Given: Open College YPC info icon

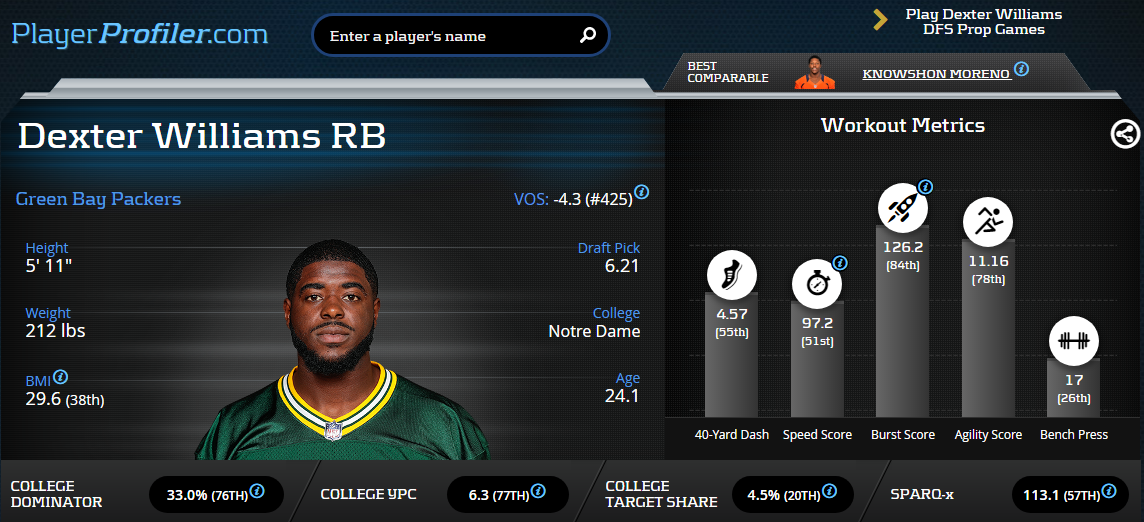Looking at the screenshot, I should click(x=538, y=491).
